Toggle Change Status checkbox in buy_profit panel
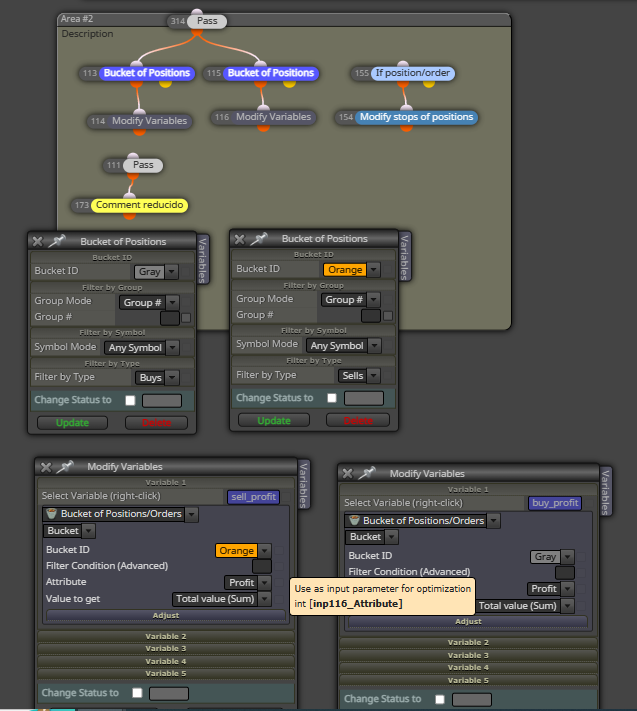 click(x=440, y=699)
